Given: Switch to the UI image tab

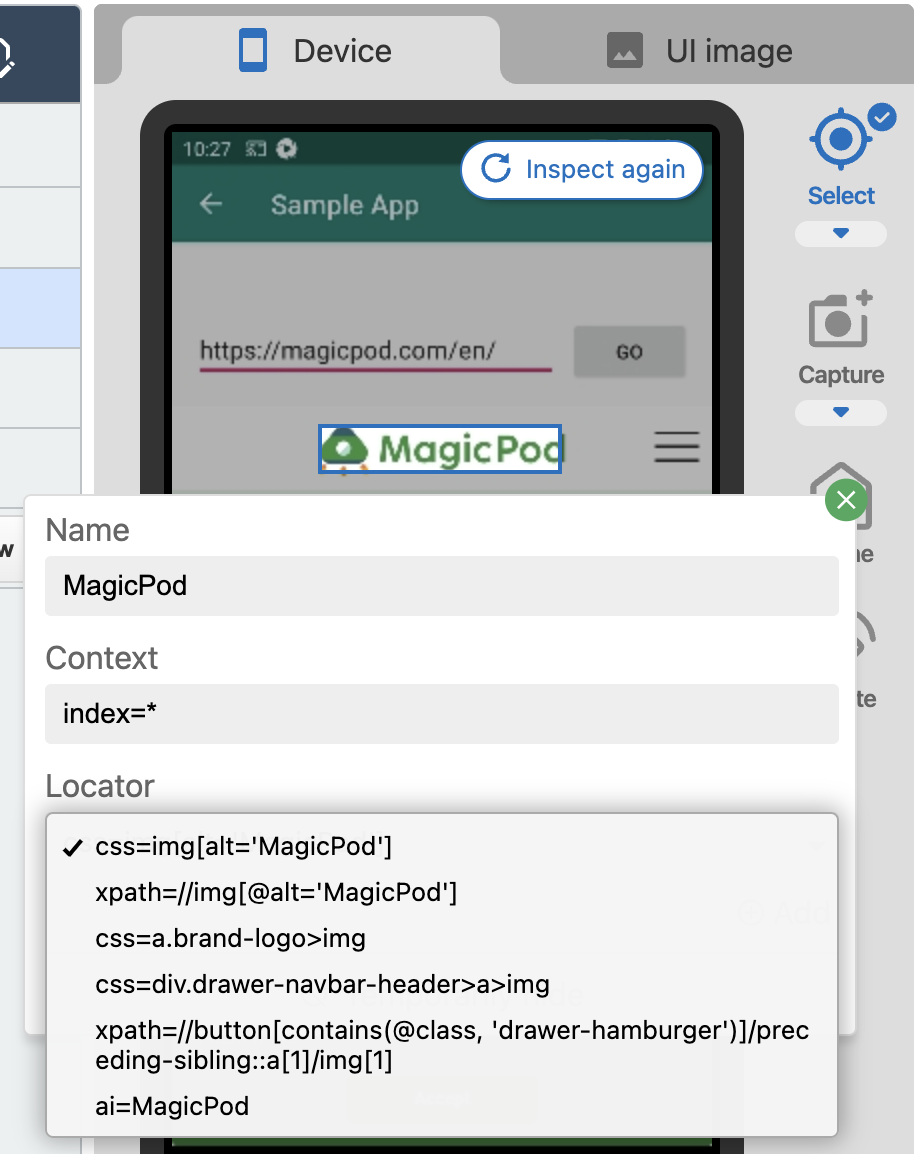Looking at the screenshot, I should coord(700,51).
